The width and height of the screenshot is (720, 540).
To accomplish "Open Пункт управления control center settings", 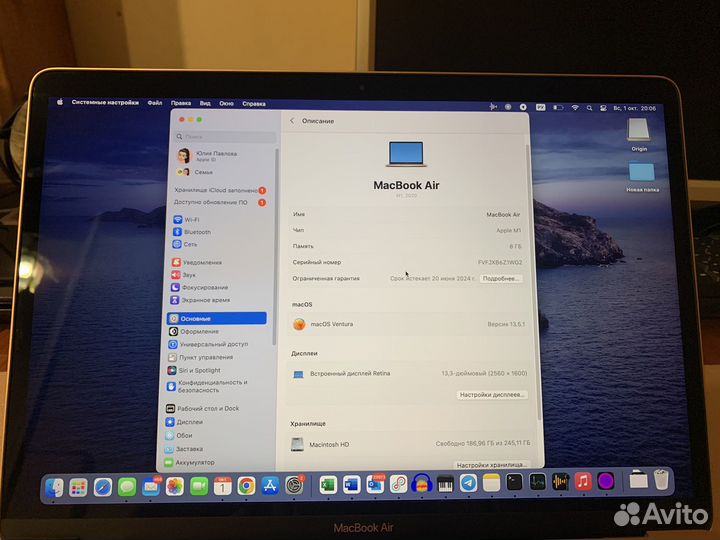I will tap(200, 357).
